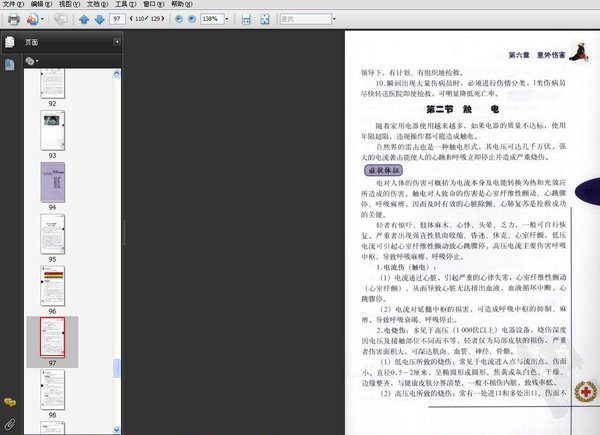Click the fit full page icon
Screen dimensions: 600x435
[x=264, y=19]
